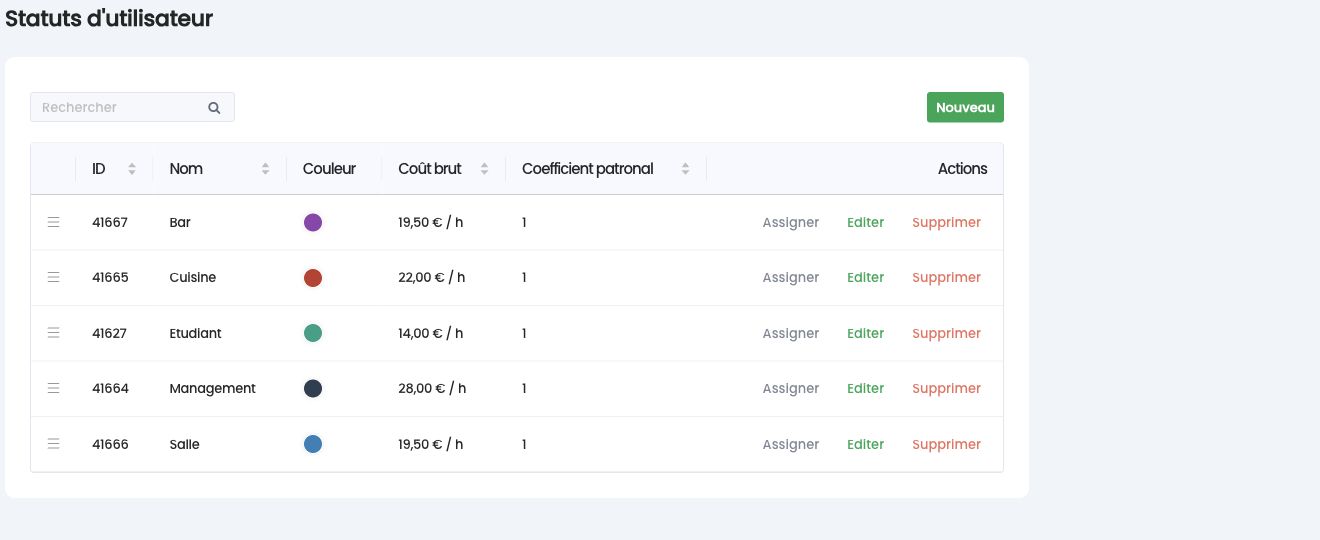Assign the Etudiant status
The width and height of the screenshot is (1320, 540).
[791, 333]
